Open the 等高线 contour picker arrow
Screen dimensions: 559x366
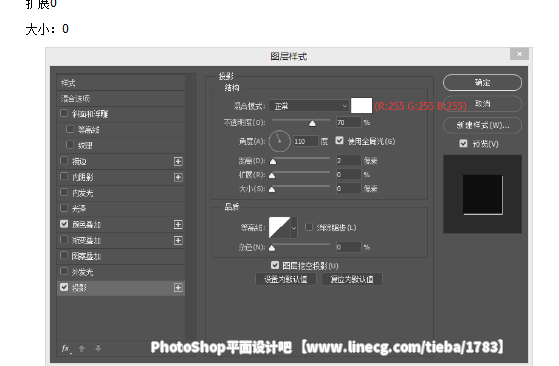(x=294, y=227)
